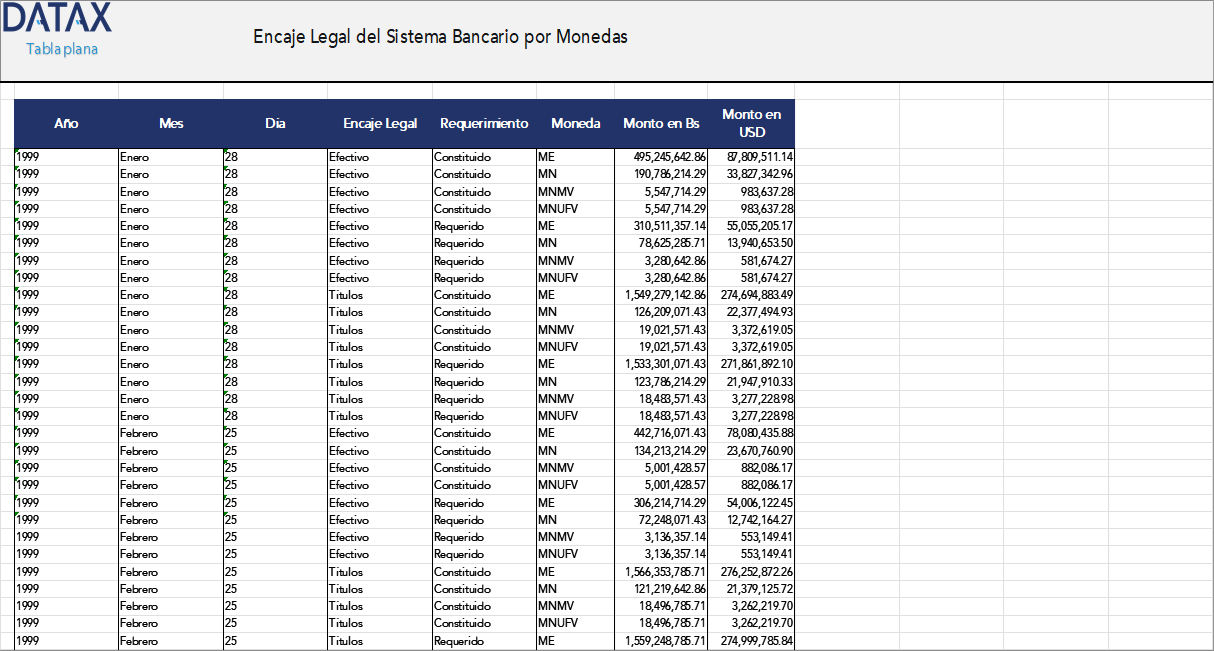Select the Dia column header

tap(275, 123)
